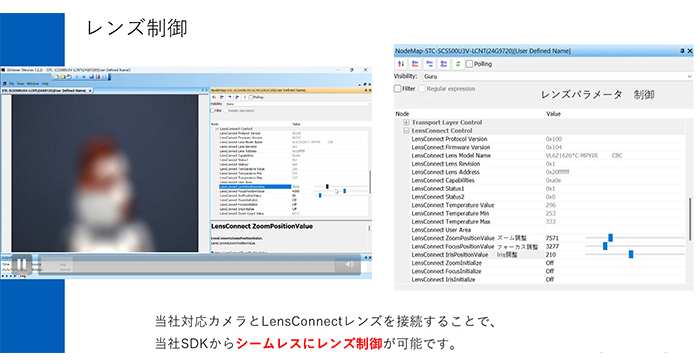Click IrisPositionValue value 210
Image resolution: width=700 pixels, height=364 pixels.
tap(551, 255)
